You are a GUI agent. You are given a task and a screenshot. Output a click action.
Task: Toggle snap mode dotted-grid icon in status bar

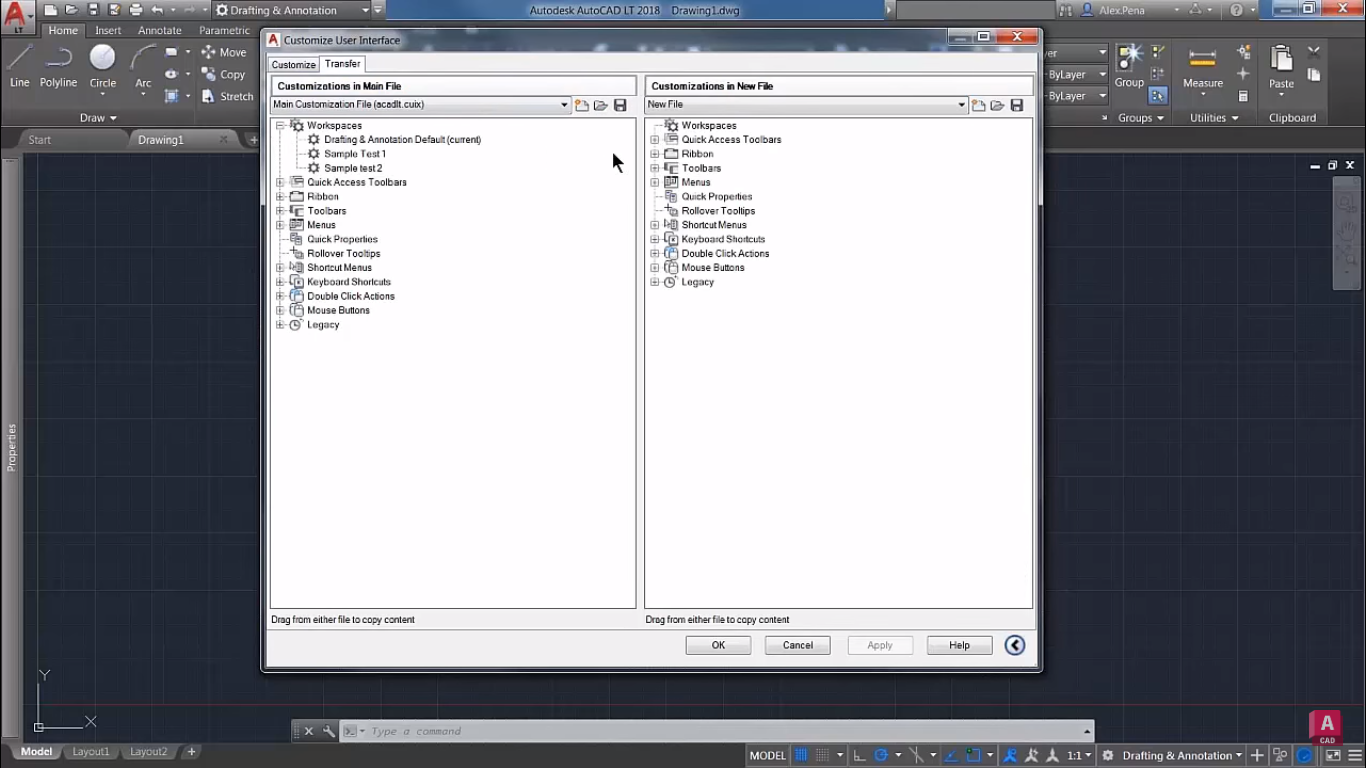[822, 755]
